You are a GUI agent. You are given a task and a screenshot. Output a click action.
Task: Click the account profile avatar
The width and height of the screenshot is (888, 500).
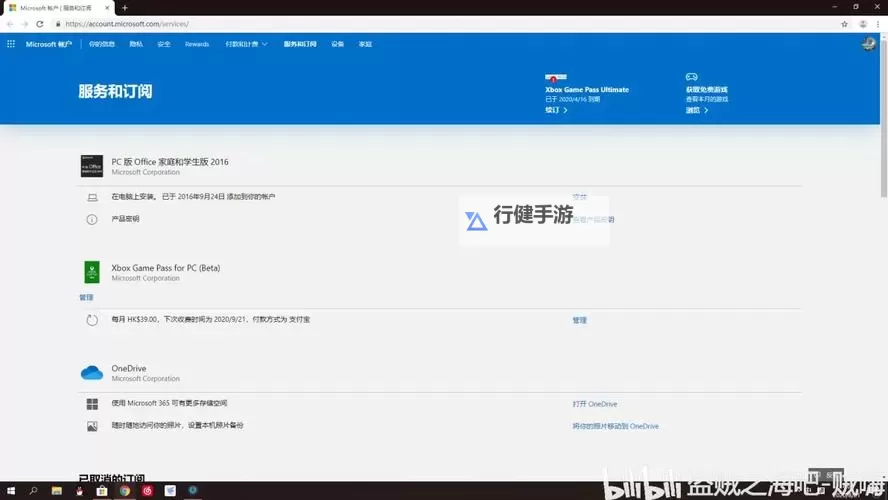[869, 44]
